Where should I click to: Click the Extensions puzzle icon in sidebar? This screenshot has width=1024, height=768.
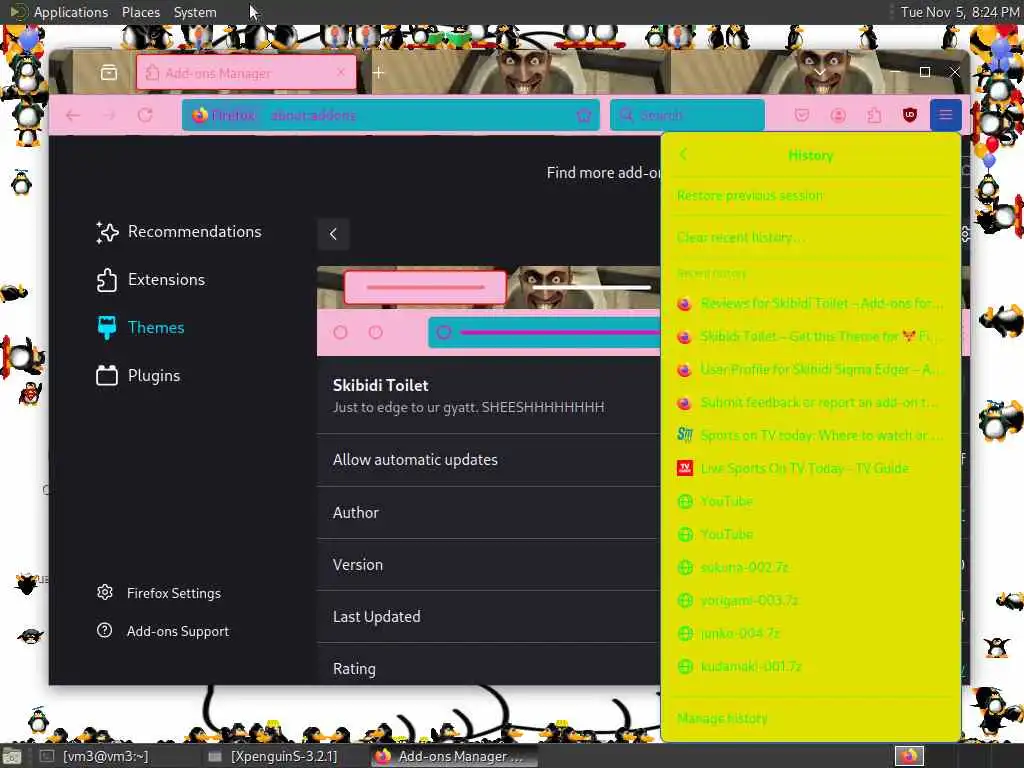pyautogui.click(x=106, y=280)
